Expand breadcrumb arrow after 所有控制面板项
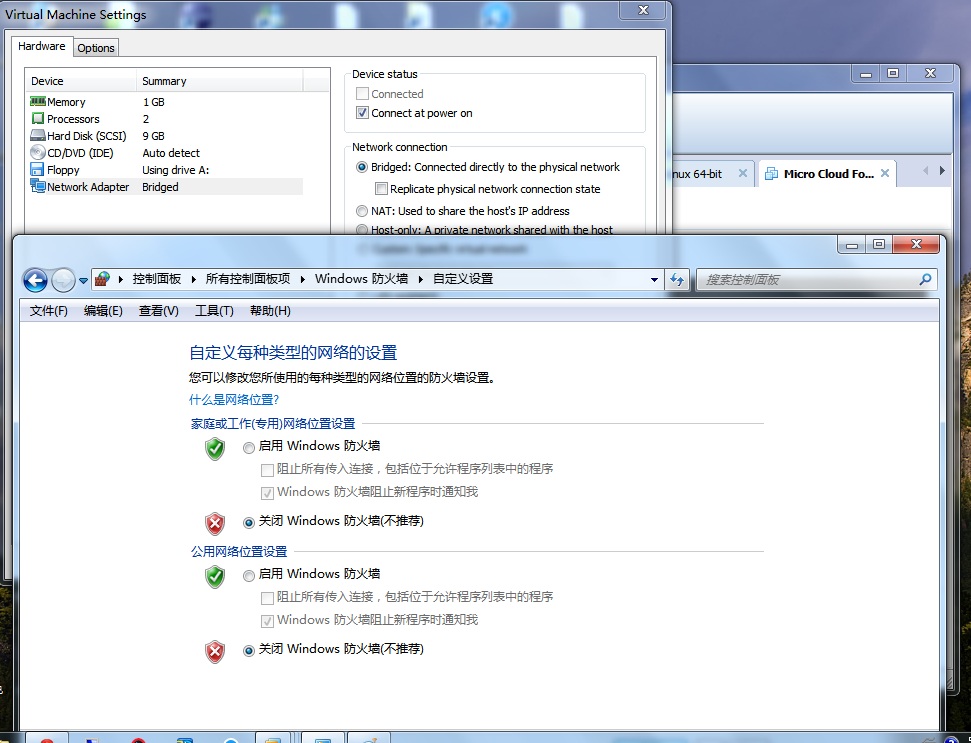This screenshot has width=971, height=743. pos(302,279)
